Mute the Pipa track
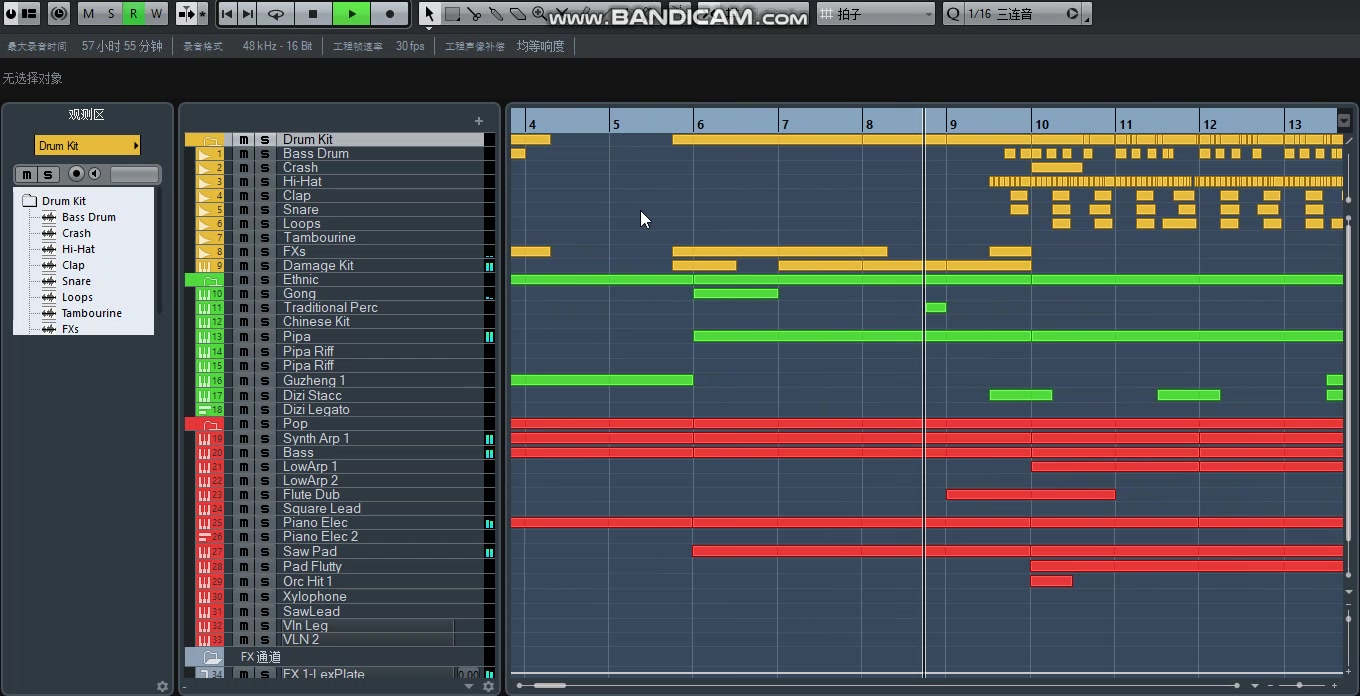 (x=244, y=337)
